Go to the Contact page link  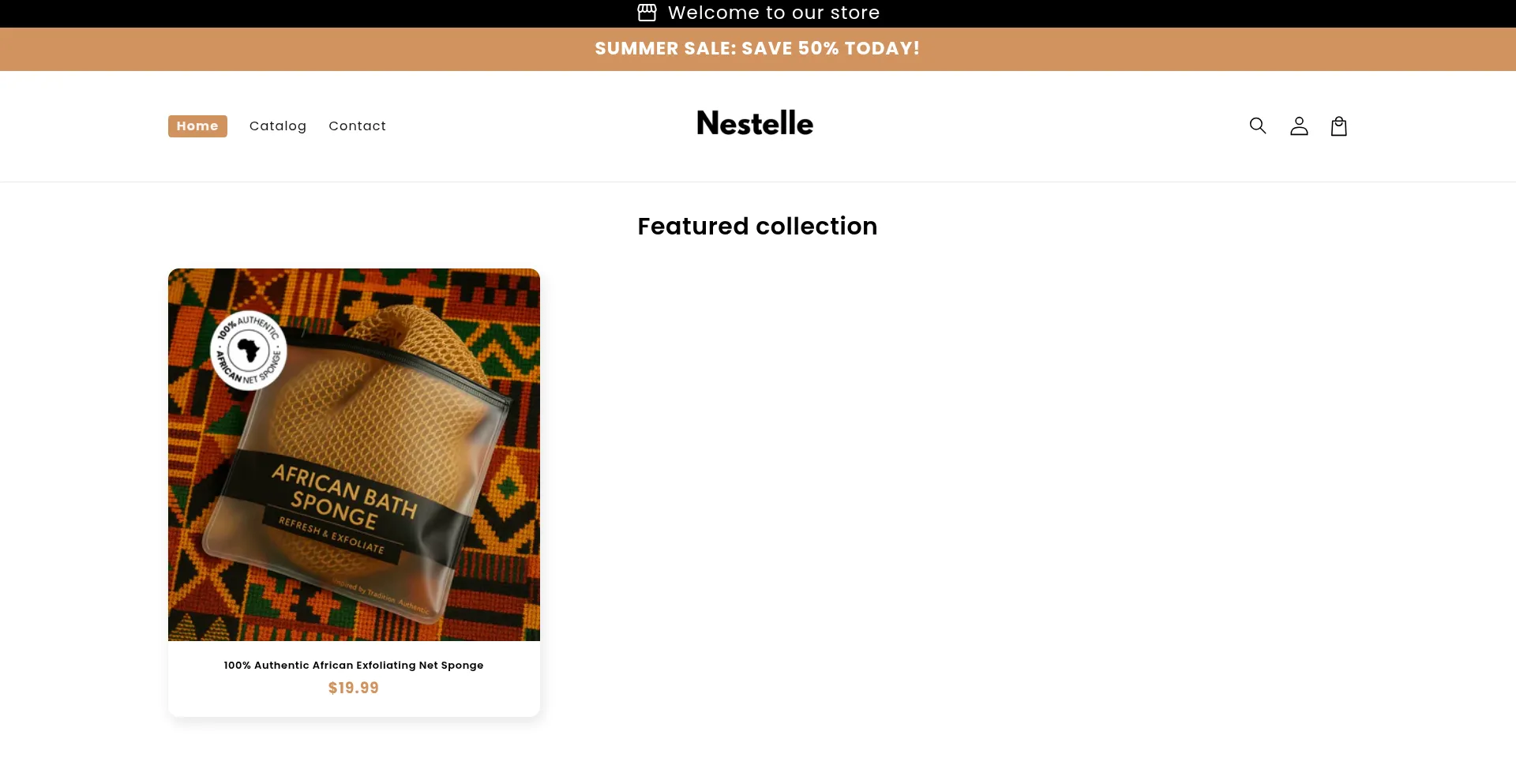(358, 126)
